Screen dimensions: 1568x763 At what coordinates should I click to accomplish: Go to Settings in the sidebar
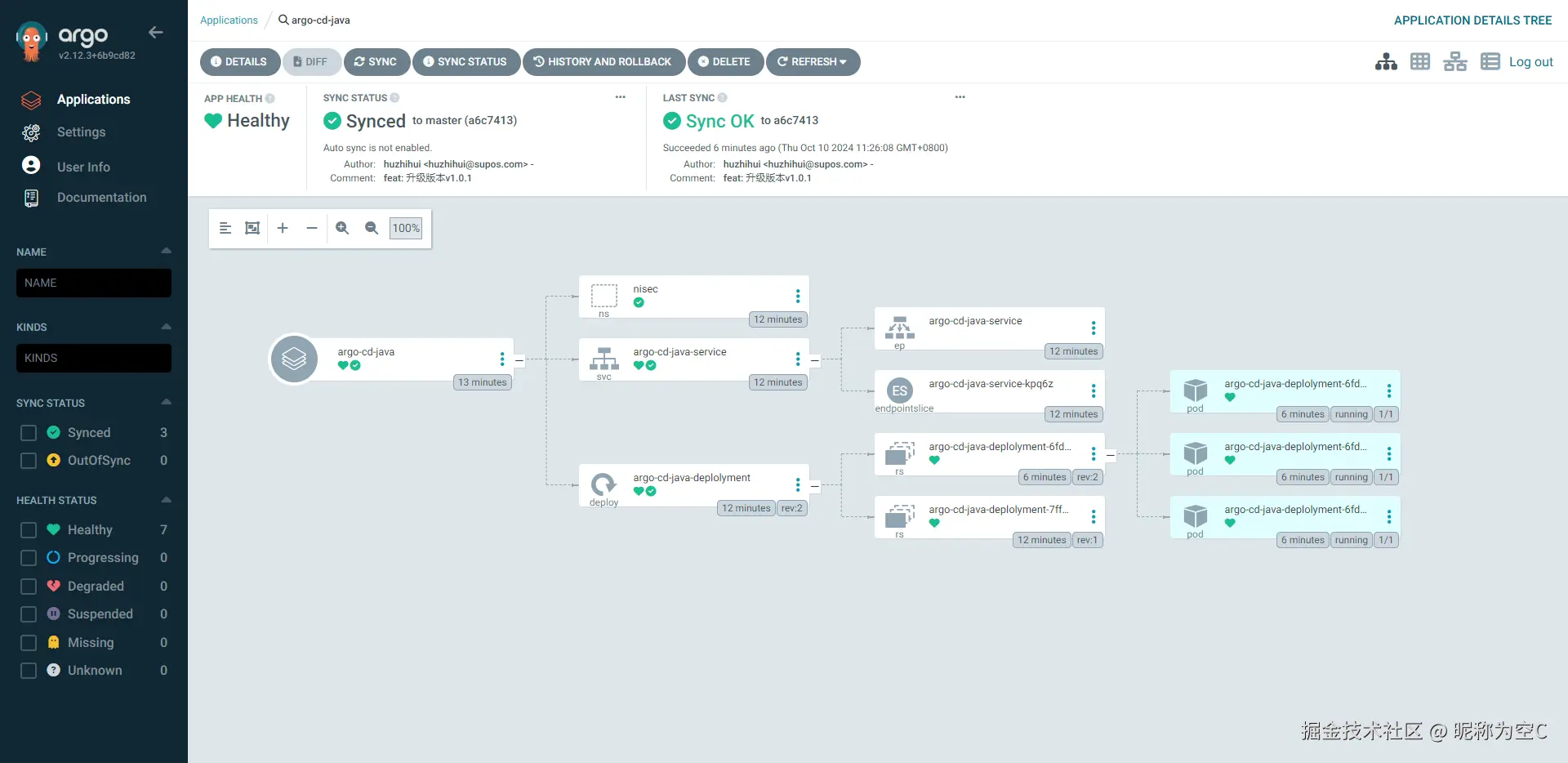(82, 132)
